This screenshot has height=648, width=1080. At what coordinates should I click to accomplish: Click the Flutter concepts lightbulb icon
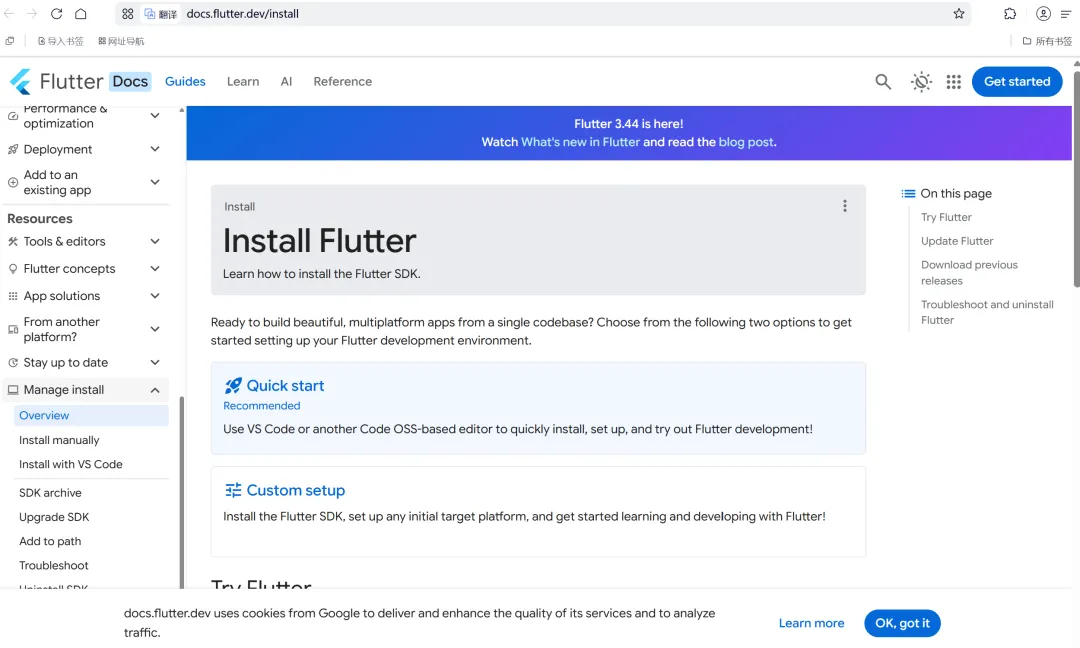point(12,269)
